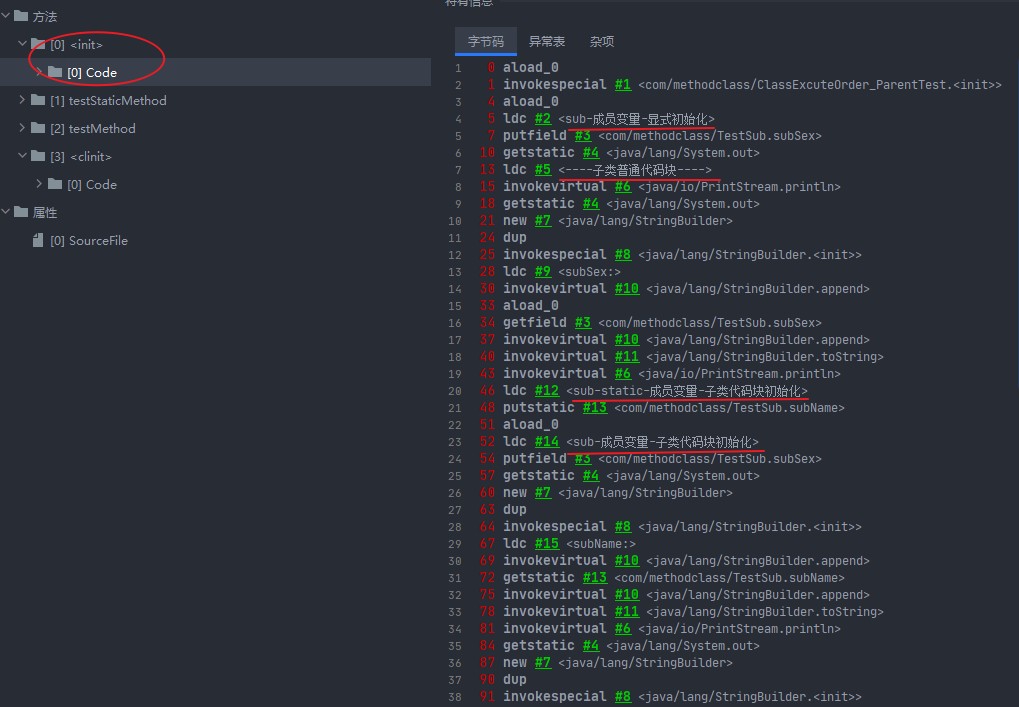1019x707 pixels.
Task: Click the folder icon beside 方法
Action: click(21, 16)
